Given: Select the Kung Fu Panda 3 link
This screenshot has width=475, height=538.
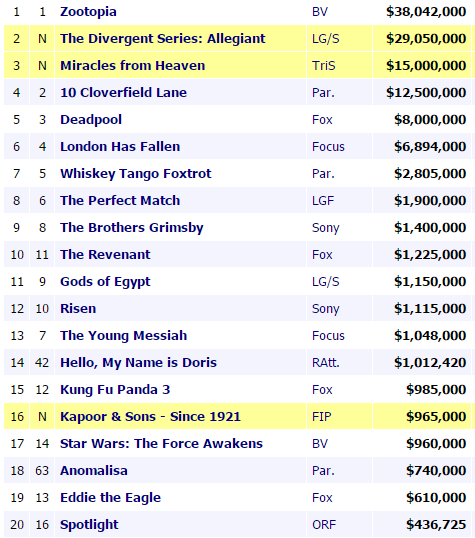Looking at the screenshot, I should 115,390.
